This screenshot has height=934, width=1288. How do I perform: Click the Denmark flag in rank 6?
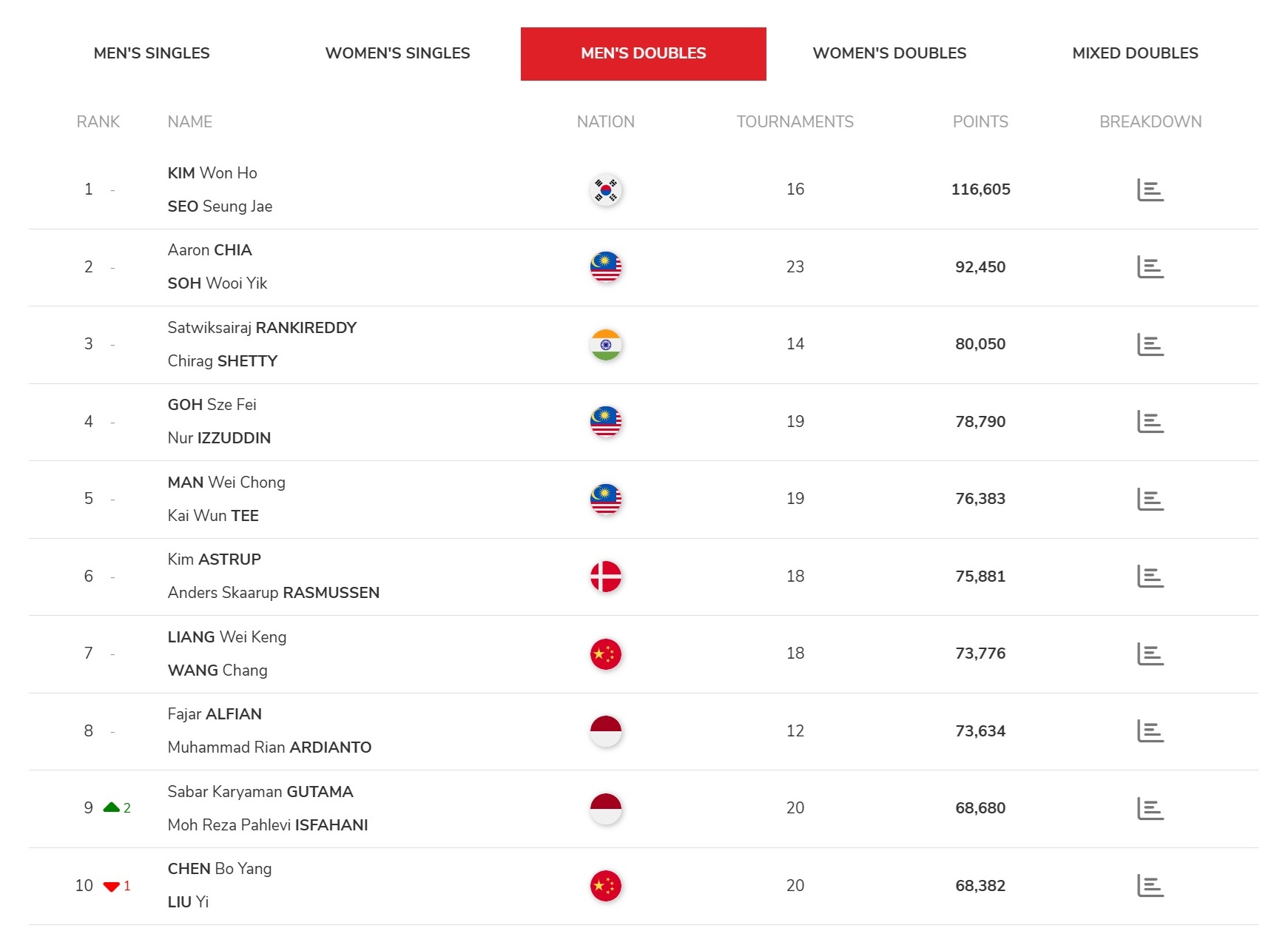(606, 577)
